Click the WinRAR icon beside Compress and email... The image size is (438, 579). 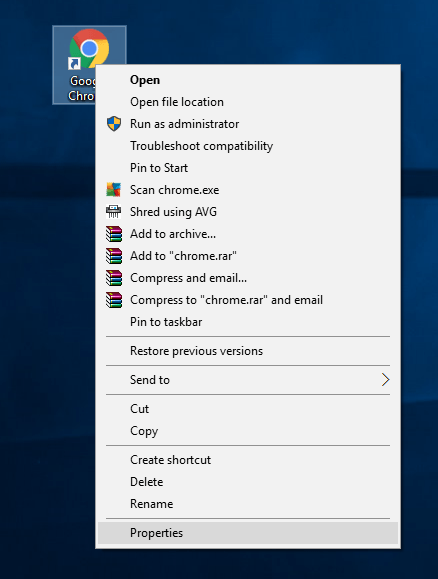[x=114, y=278]
